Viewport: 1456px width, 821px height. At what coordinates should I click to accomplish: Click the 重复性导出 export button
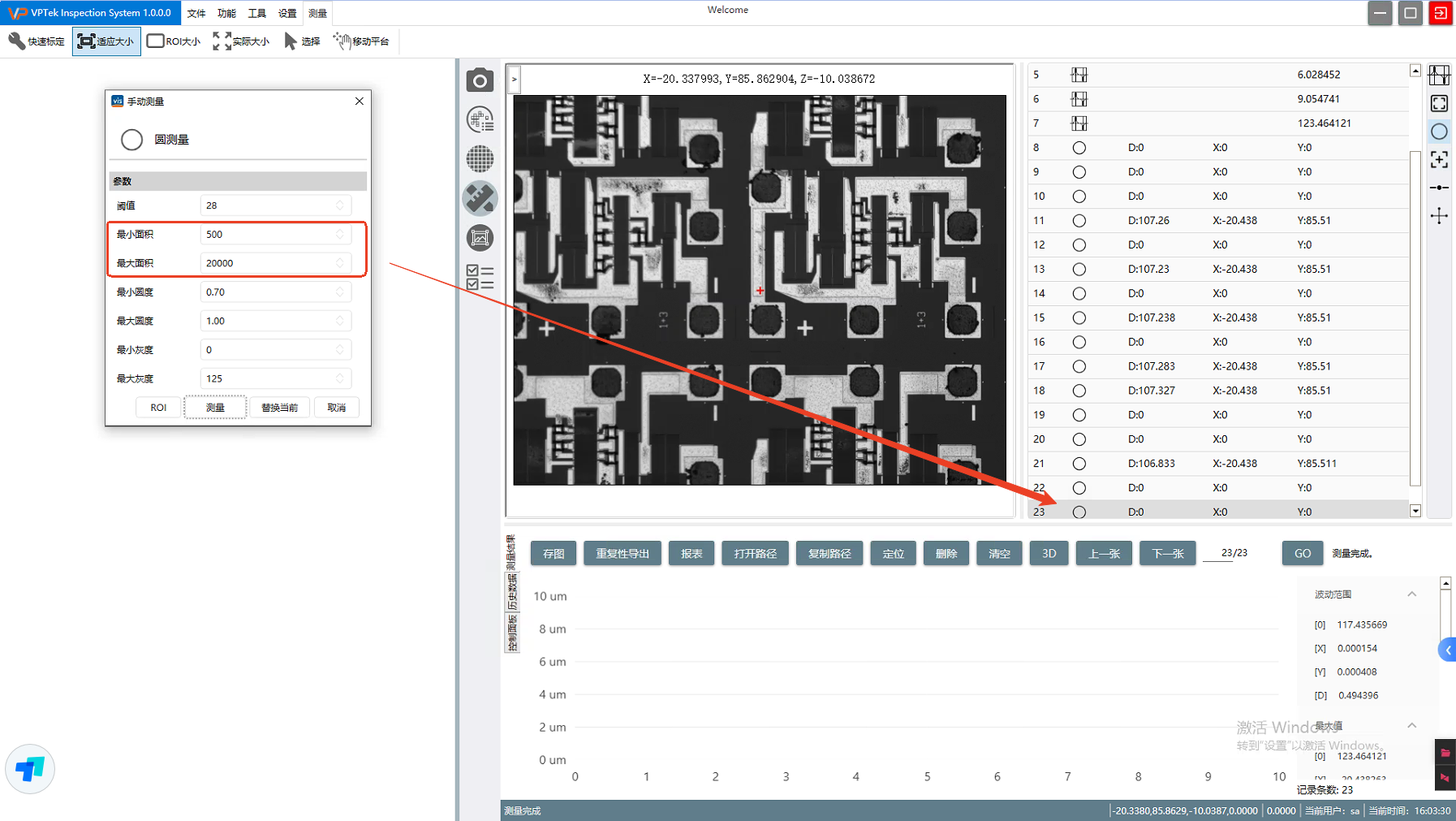click(x=622, y=553)
